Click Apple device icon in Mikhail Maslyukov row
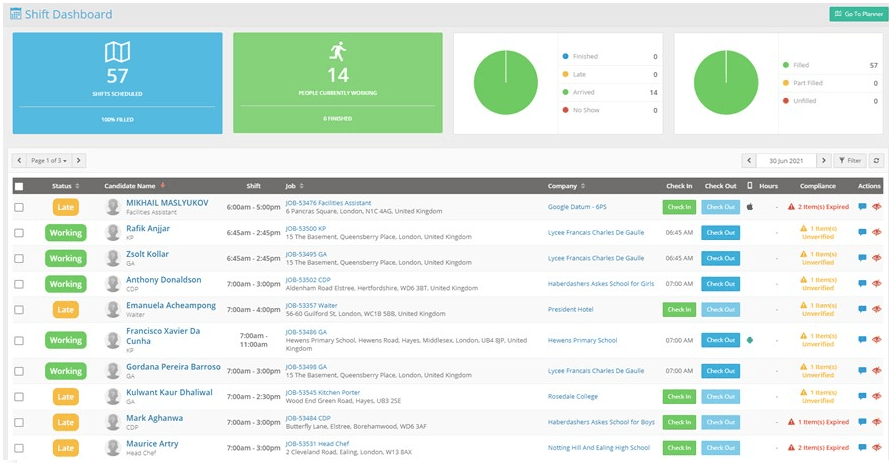Image resolution: width=892 pixels, height=466 pixels. (x=750, y=207)
